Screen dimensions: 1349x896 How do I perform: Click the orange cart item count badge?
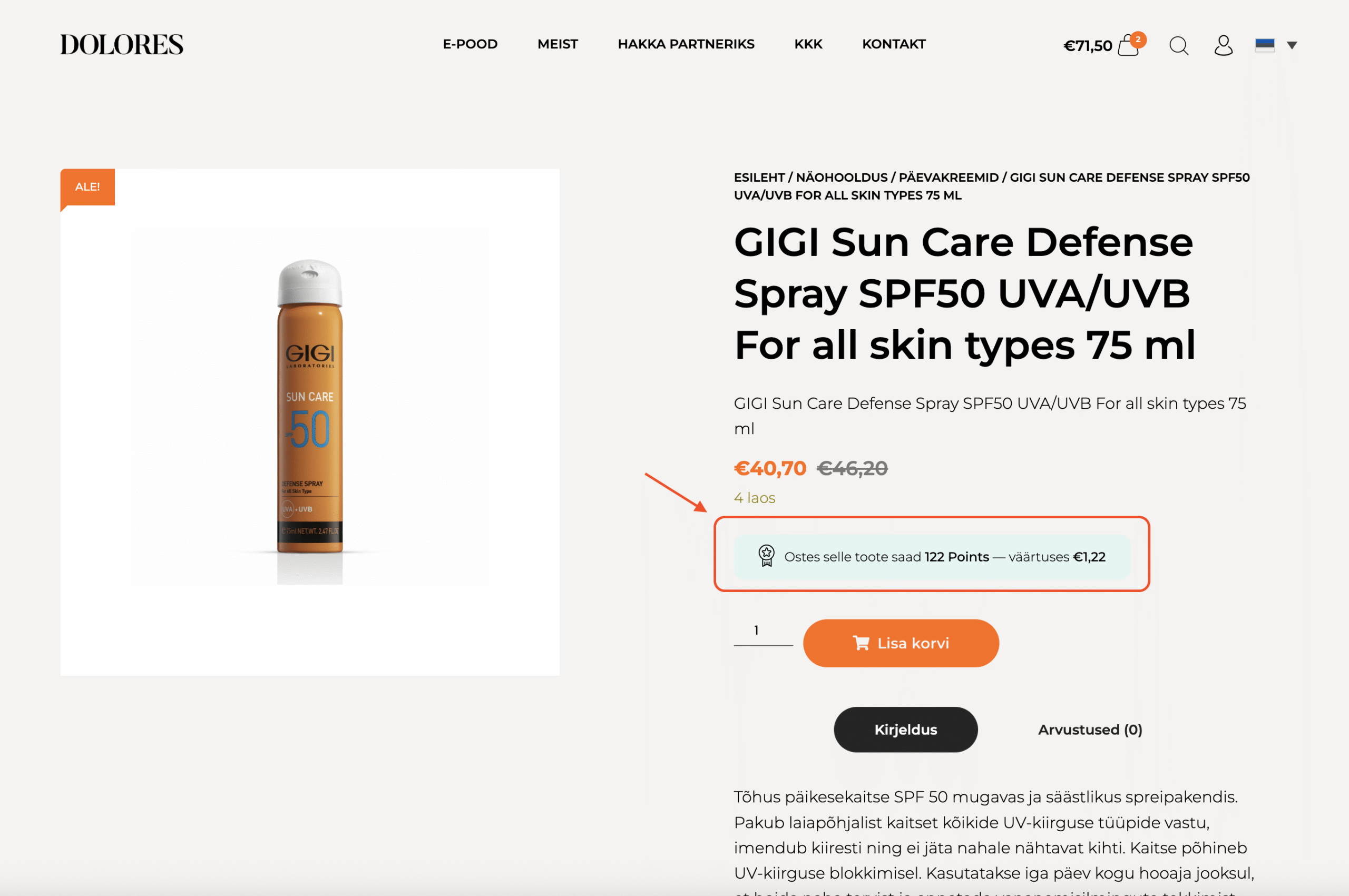click(x=1138, y=39)
